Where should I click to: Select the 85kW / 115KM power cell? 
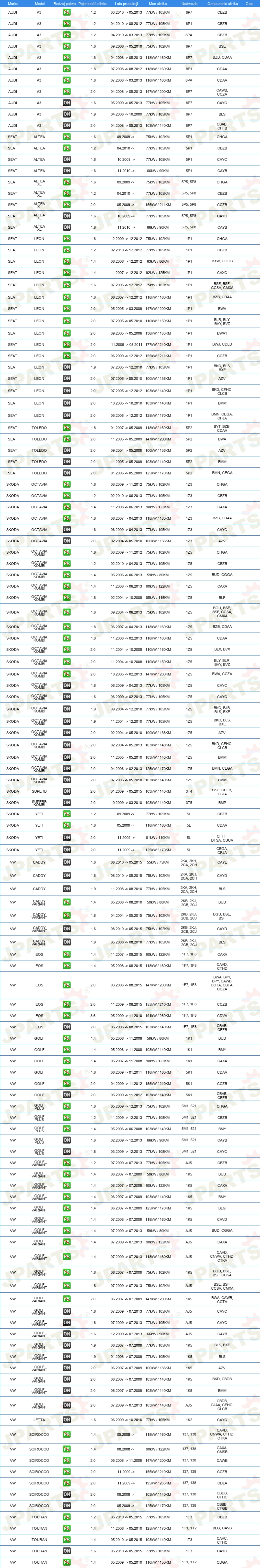pos(158,598)
